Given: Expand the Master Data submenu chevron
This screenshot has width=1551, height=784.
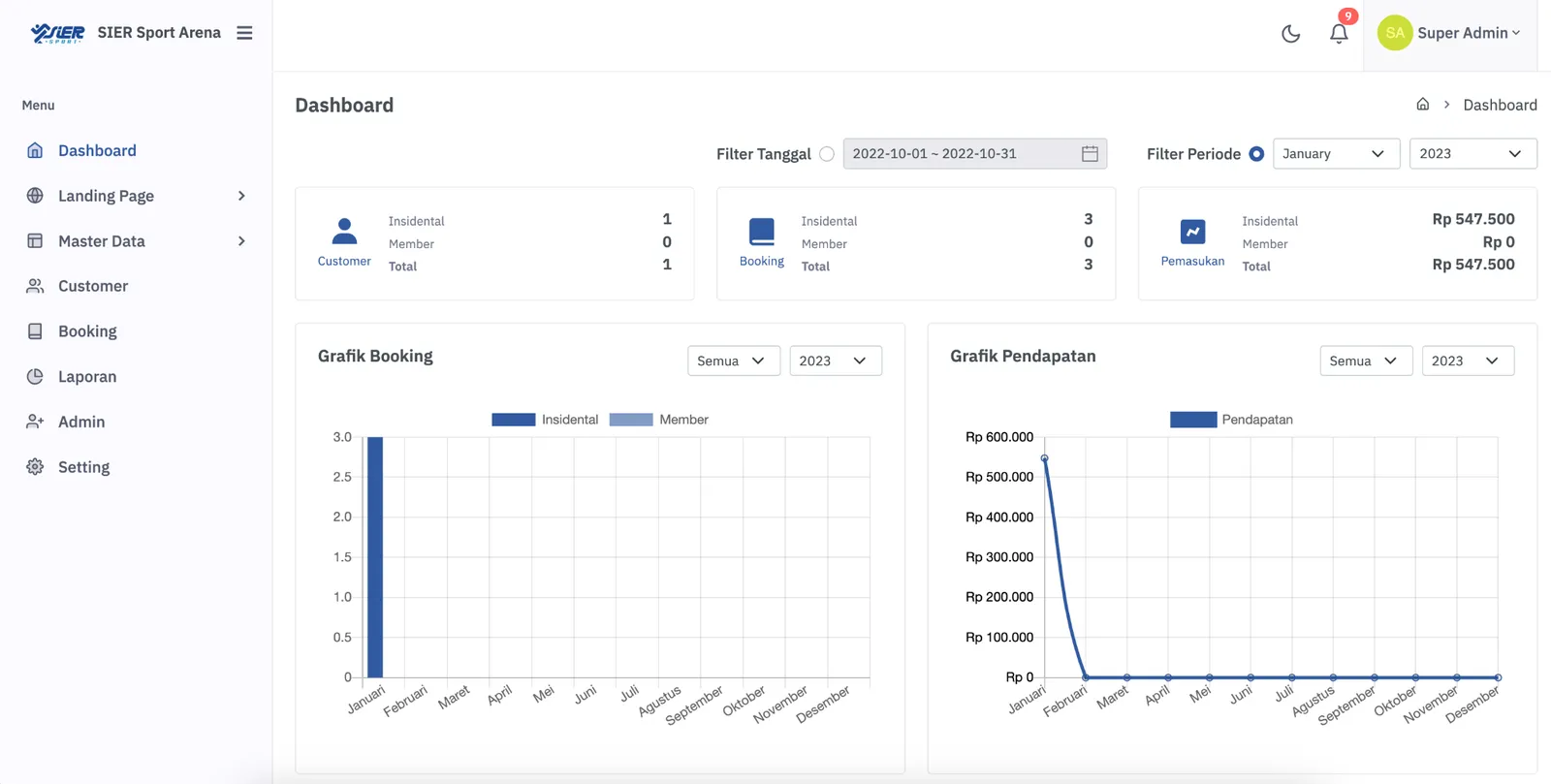Looking at the screenshot, I should coord(241,241).
